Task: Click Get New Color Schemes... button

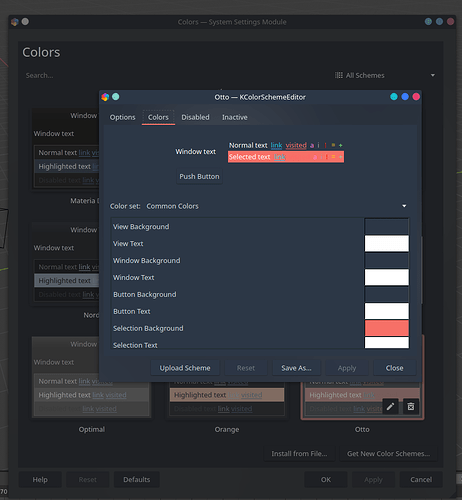Action: (x=388, y=454)
